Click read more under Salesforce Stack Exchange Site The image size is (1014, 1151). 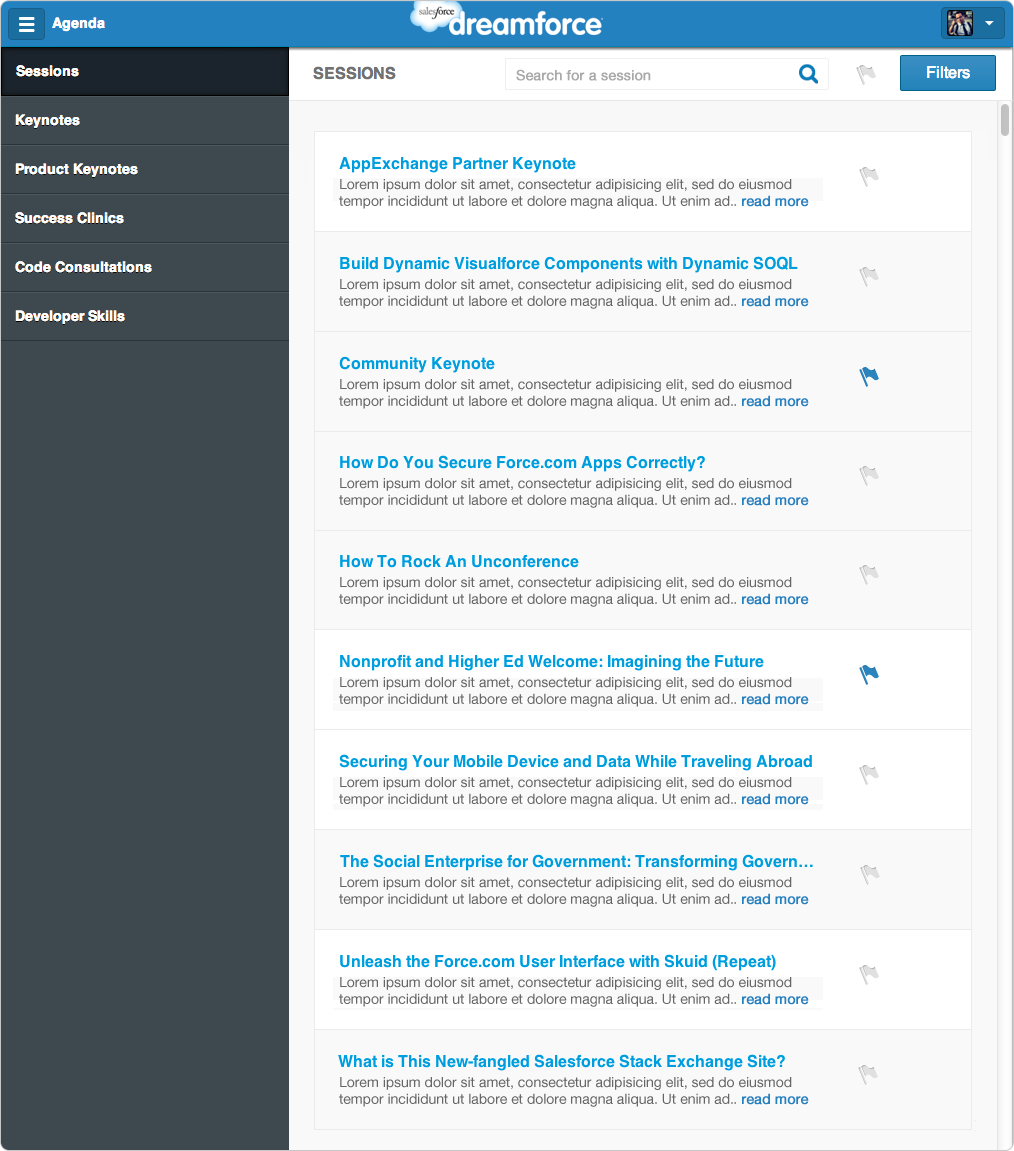(774, 1099)
